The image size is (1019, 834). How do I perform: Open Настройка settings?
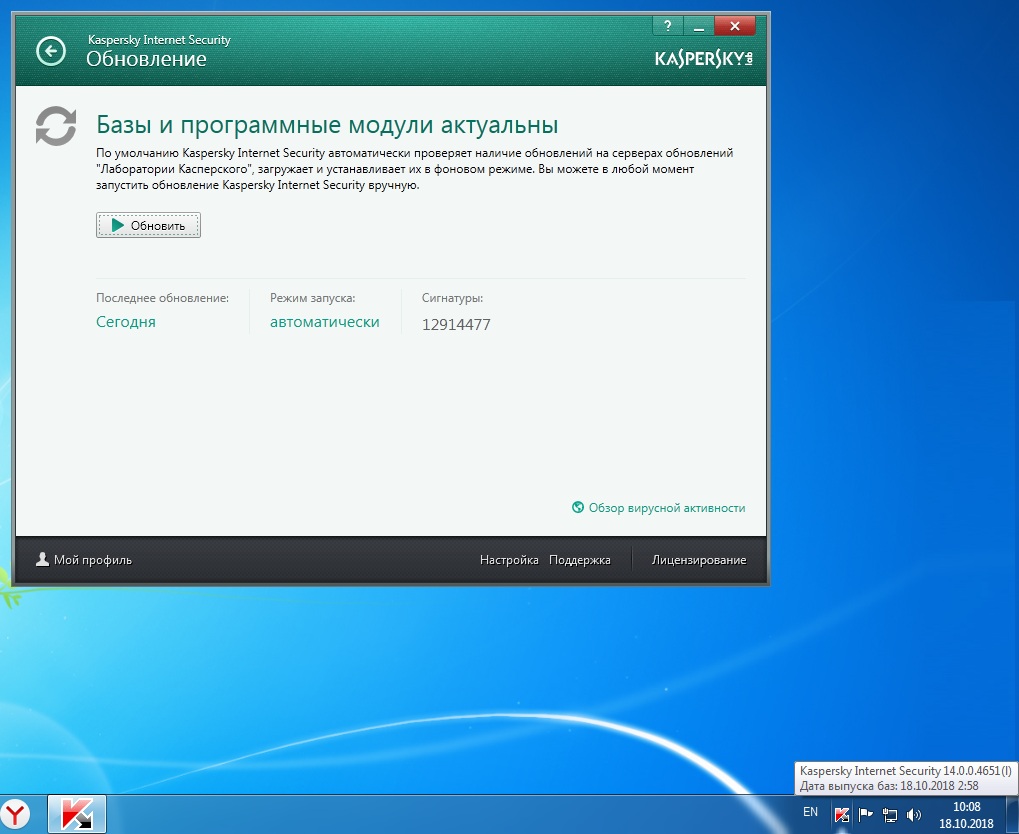pos(509,560)
